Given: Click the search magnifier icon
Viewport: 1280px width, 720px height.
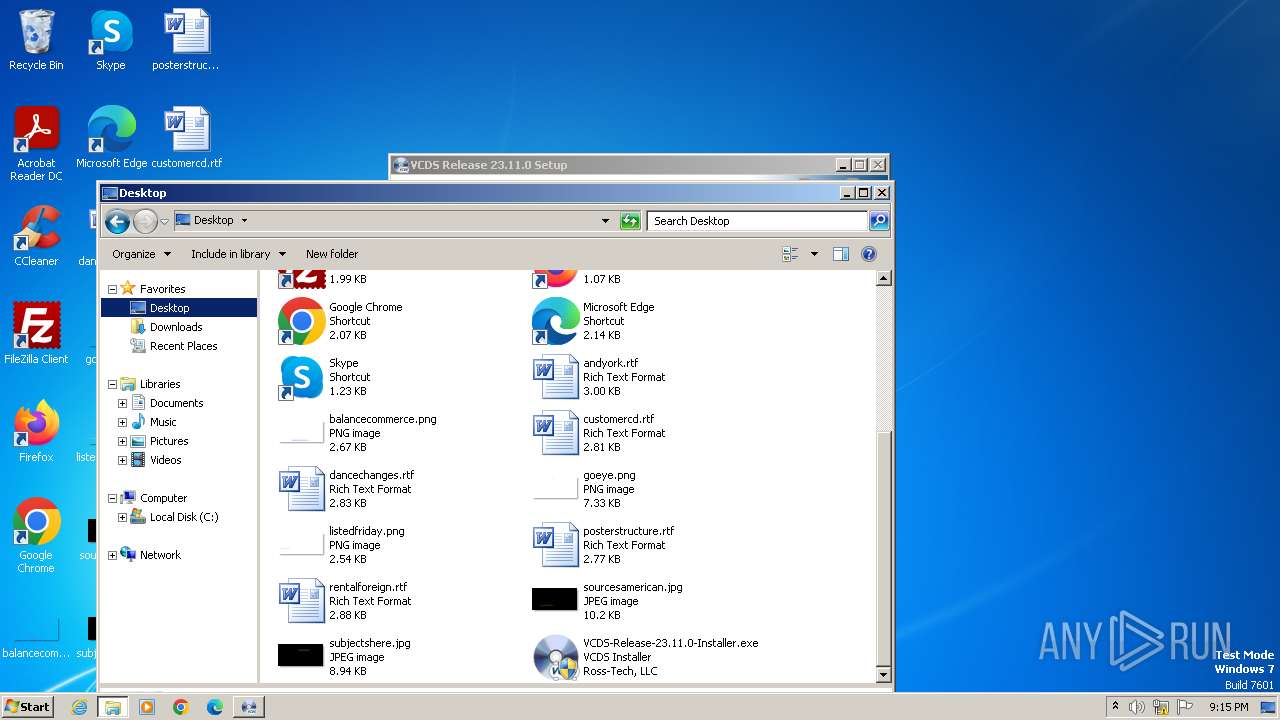Looking at the screenshot, I should [879, 221].
